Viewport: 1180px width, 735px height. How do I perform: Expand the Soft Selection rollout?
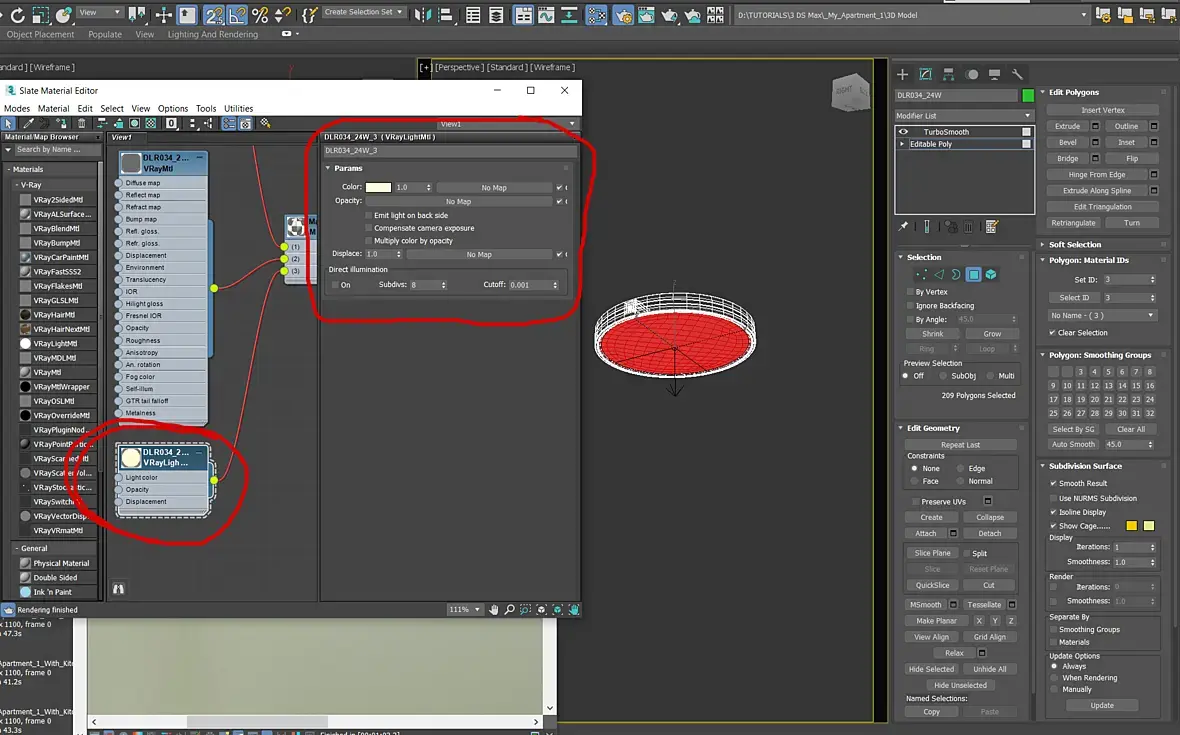click(1075, 244)
